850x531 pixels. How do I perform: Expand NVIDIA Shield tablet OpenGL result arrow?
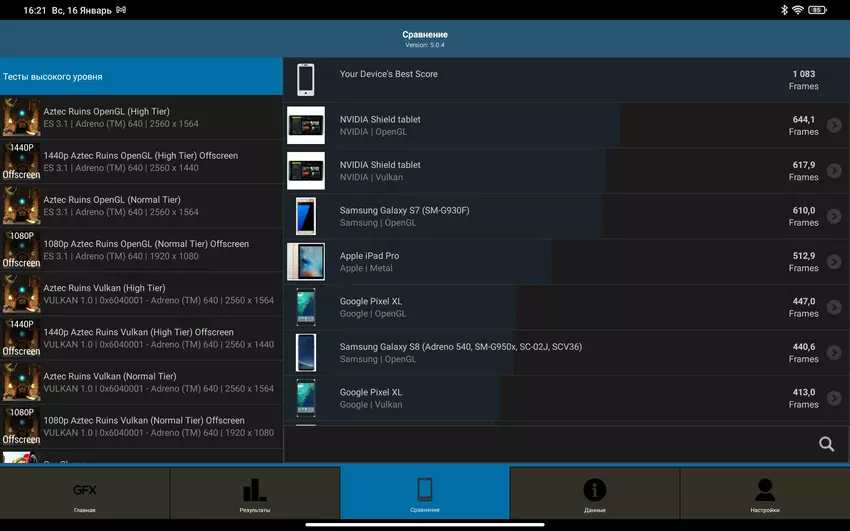(x=834, y=126)
